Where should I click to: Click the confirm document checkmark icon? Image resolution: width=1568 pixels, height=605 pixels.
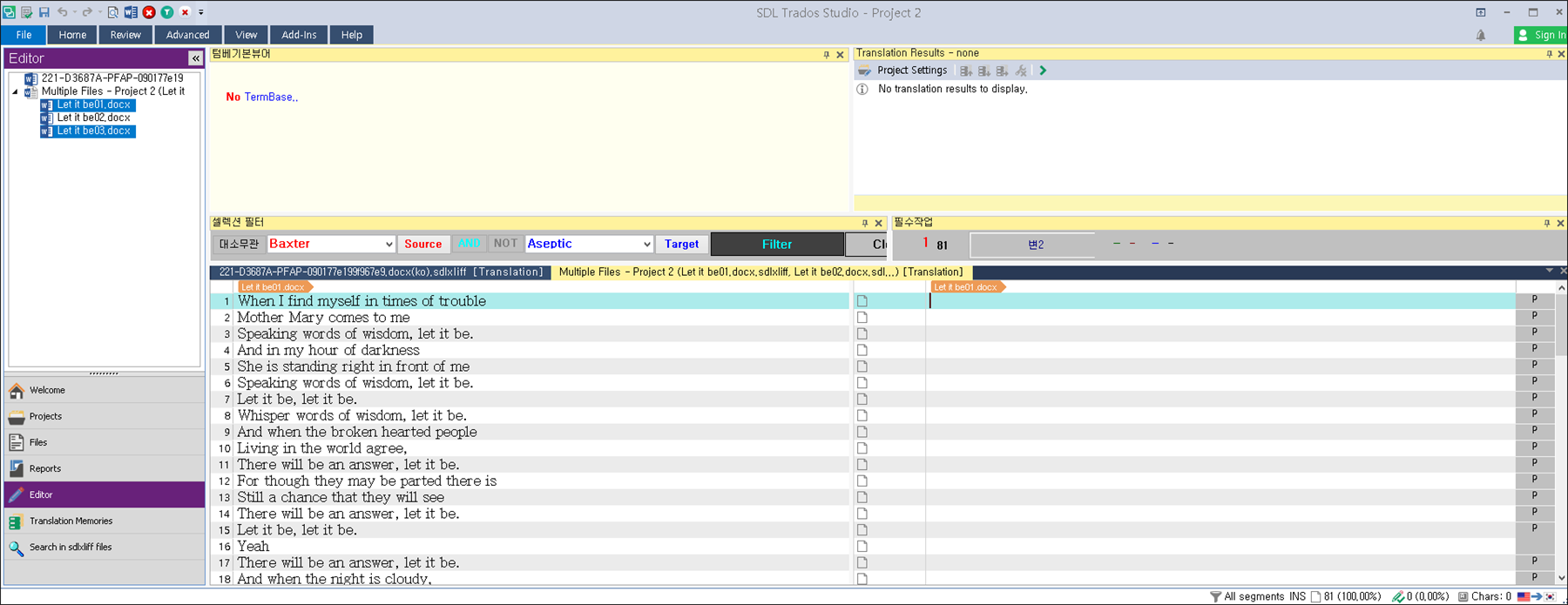tap(26, 12)
